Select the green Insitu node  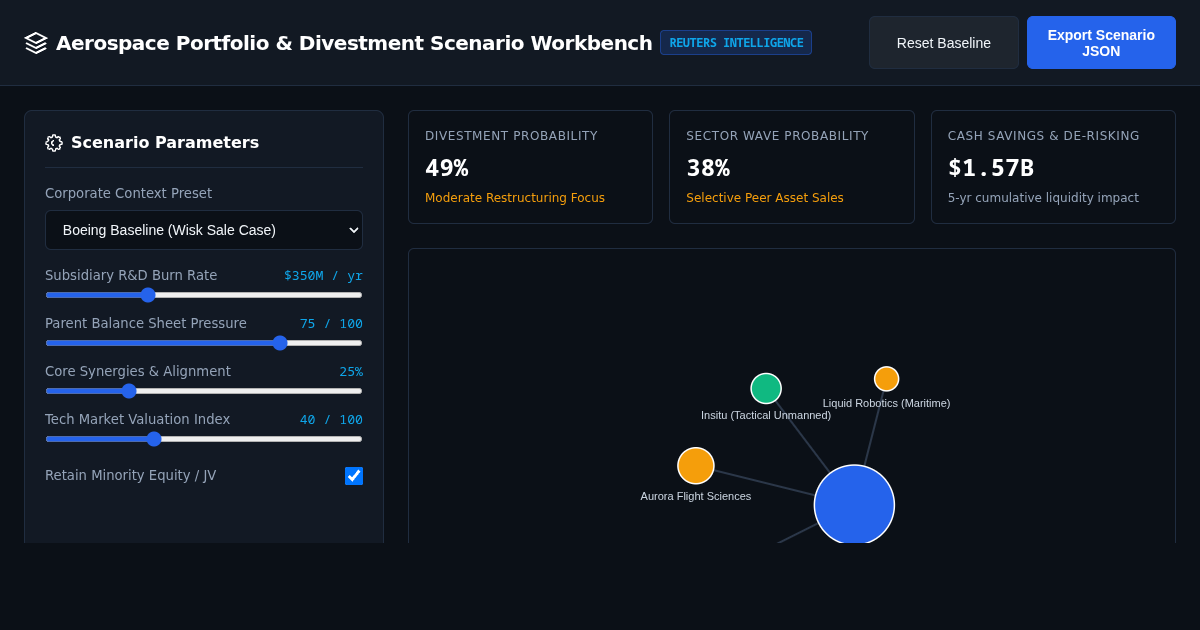pos(766,388)
